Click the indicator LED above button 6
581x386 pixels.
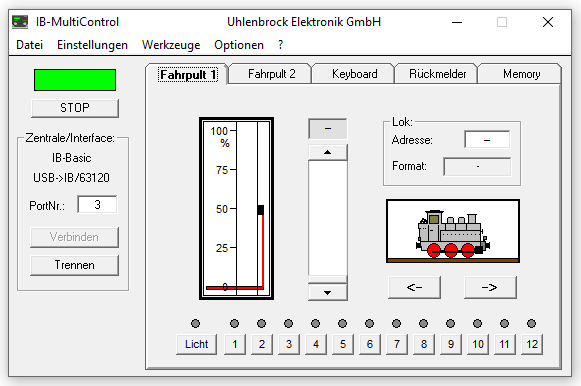pyautogui.click(x=369, y=323)
